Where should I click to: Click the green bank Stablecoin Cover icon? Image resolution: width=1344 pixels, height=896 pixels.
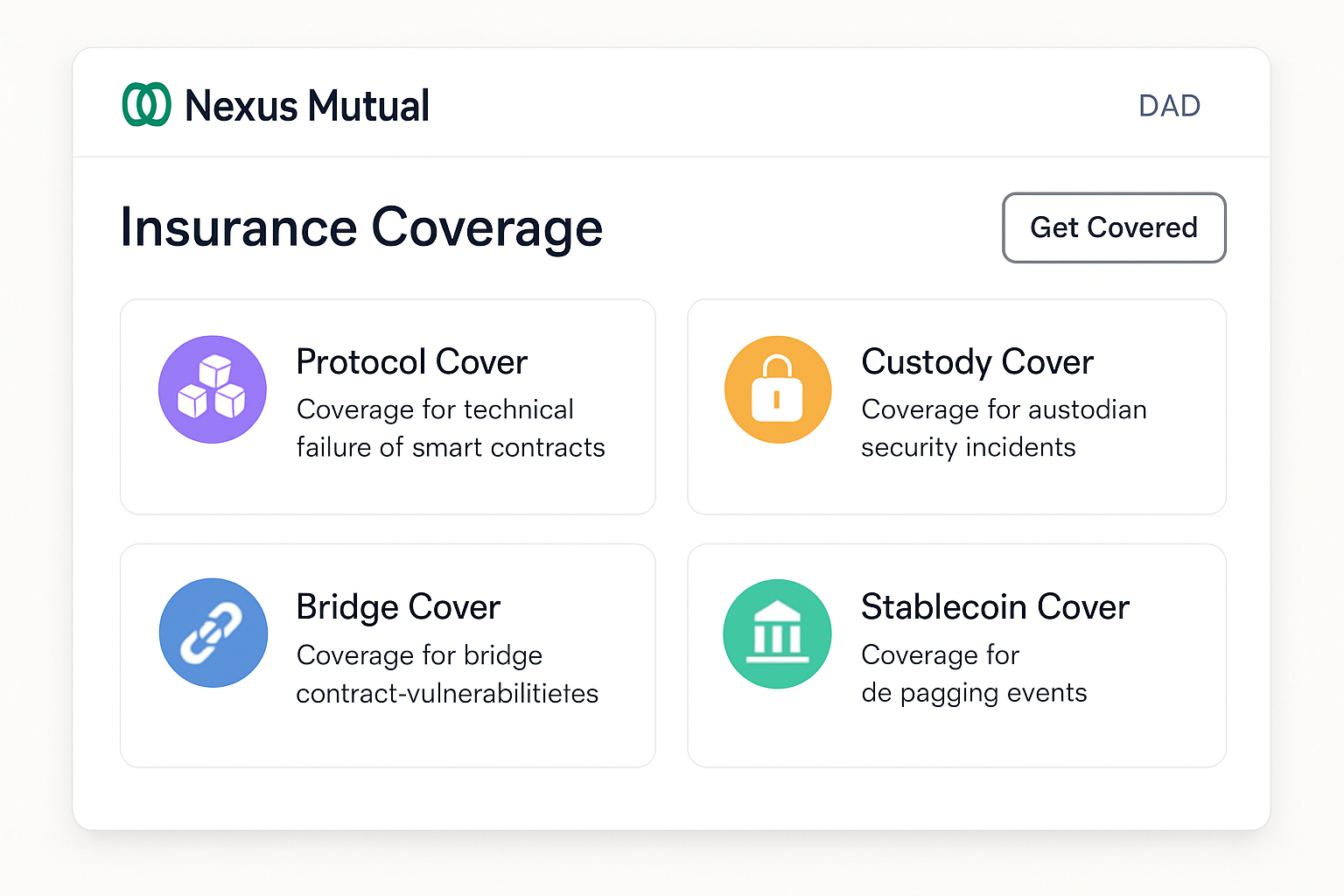(776, 632)
